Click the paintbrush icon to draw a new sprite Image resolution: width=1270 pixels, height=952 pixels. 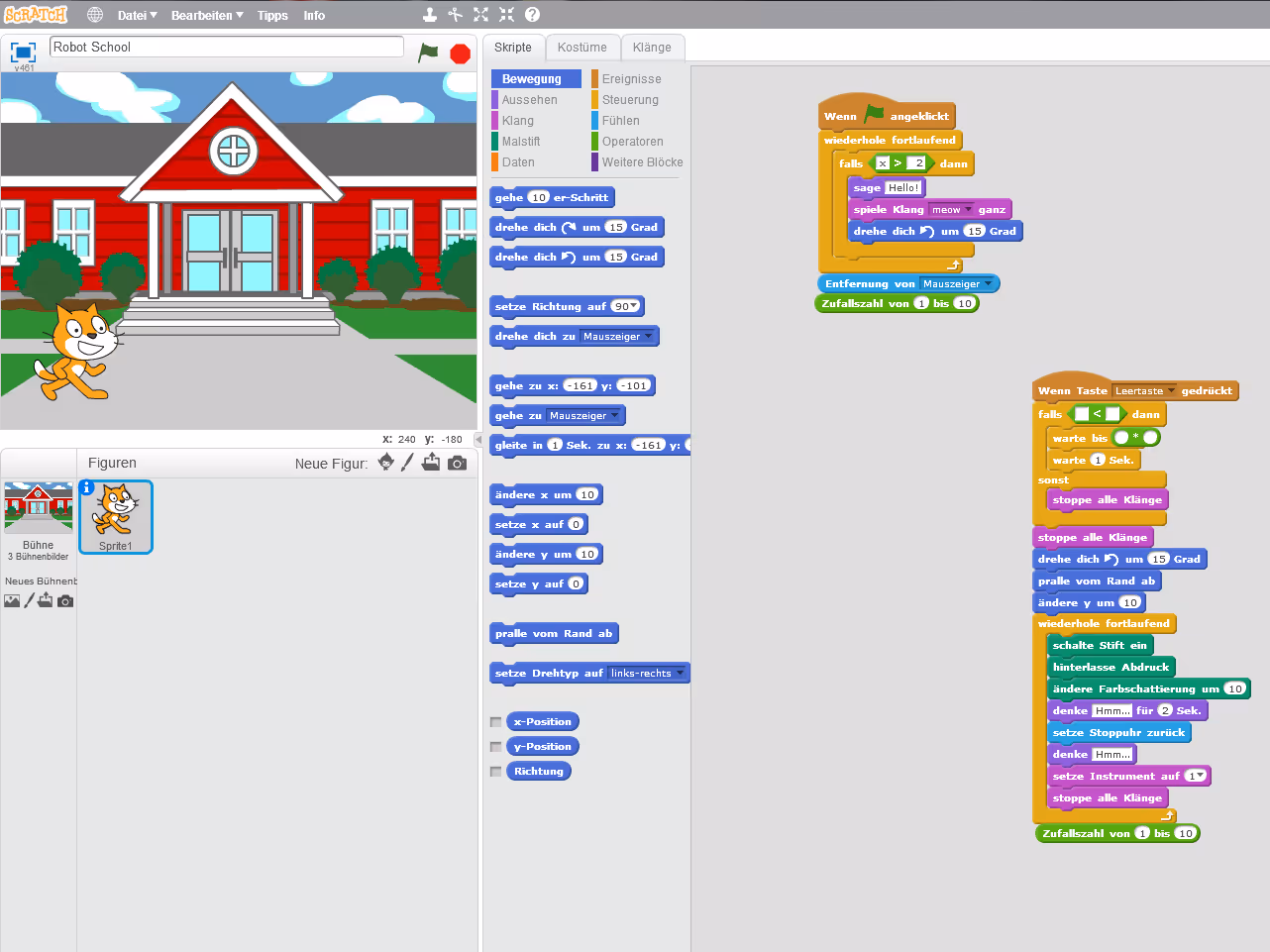pyautogui.click(x=408, y=462)
